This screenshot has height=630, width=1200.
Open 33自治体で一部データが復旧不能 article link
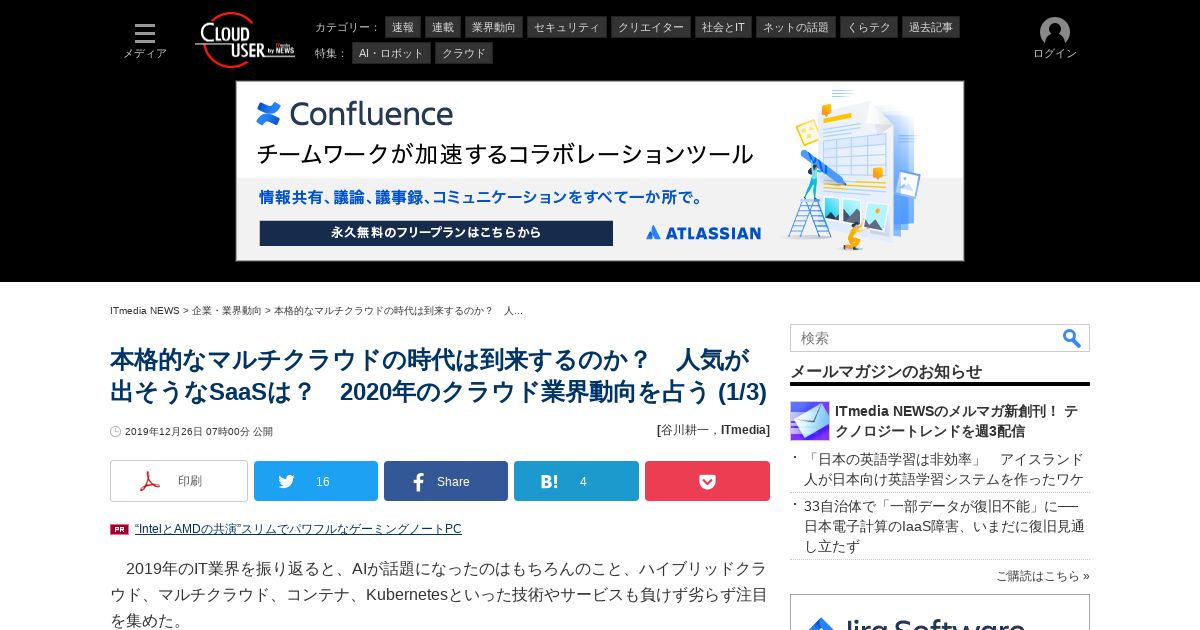[944, 526]
